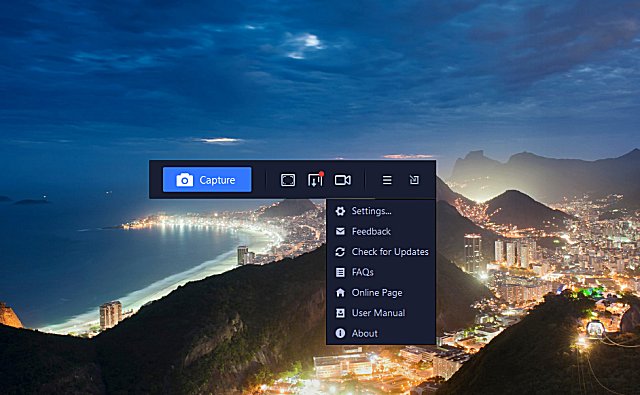Screen dimensions: 640x395
Task: Open the video screen recorder icon
Action: pyautogui.click(x=342, y=180)
